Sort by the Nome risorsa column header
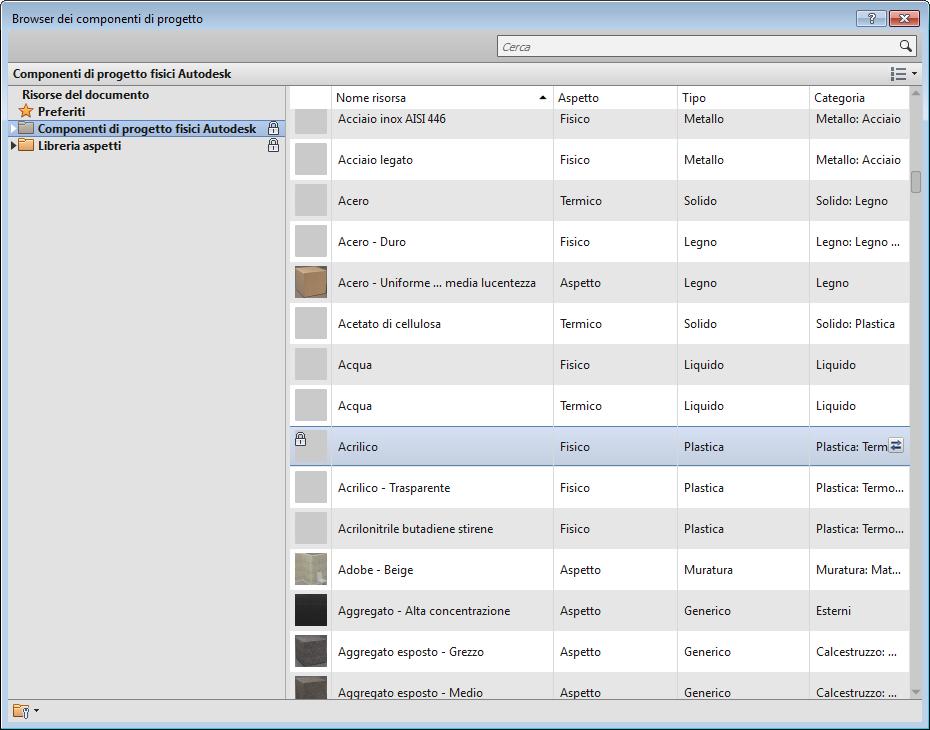Image resolution: width=930 pixels, height=730 pixels. click(442, 97)
